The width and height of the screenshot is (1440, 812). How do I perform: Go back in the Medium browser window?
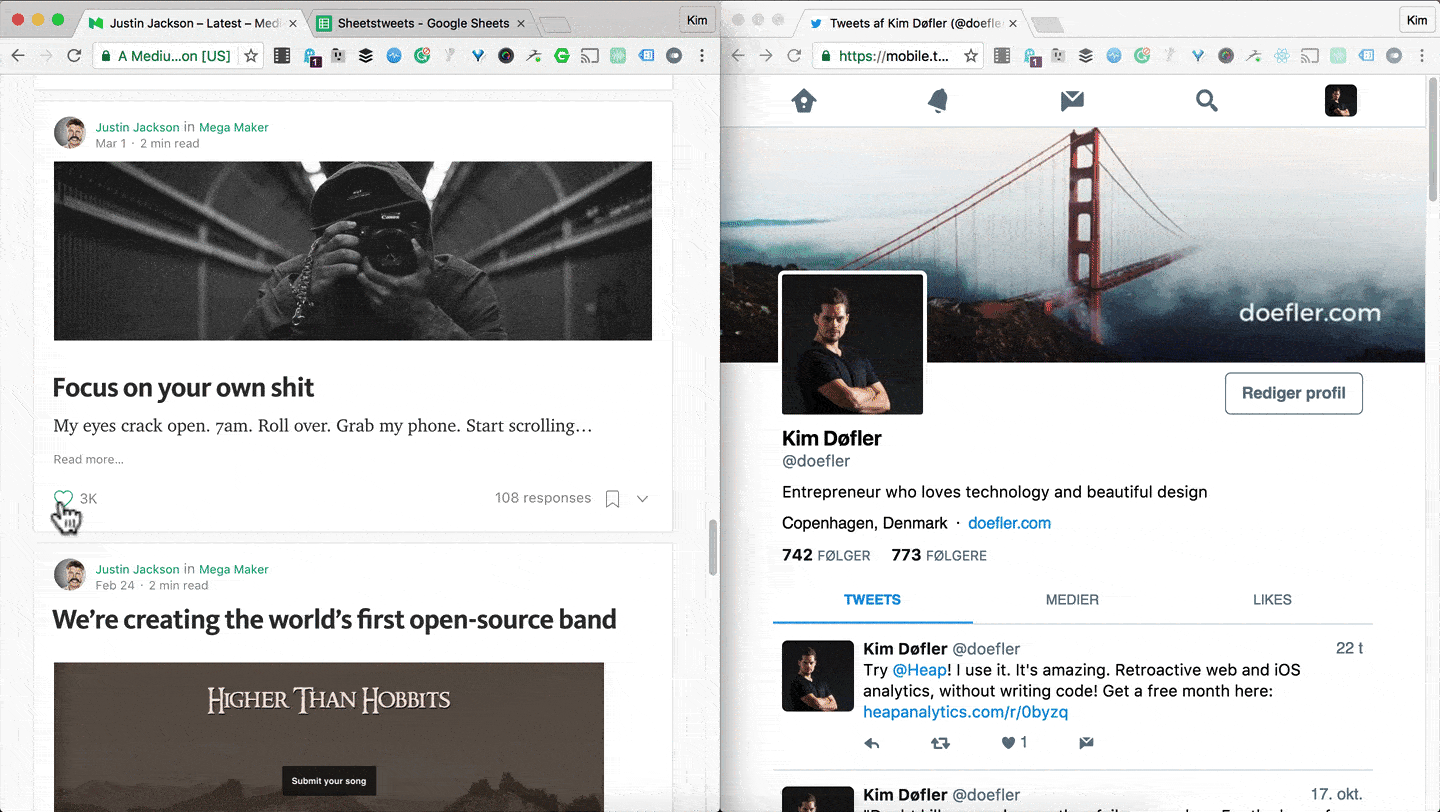(x=17, y=56)
